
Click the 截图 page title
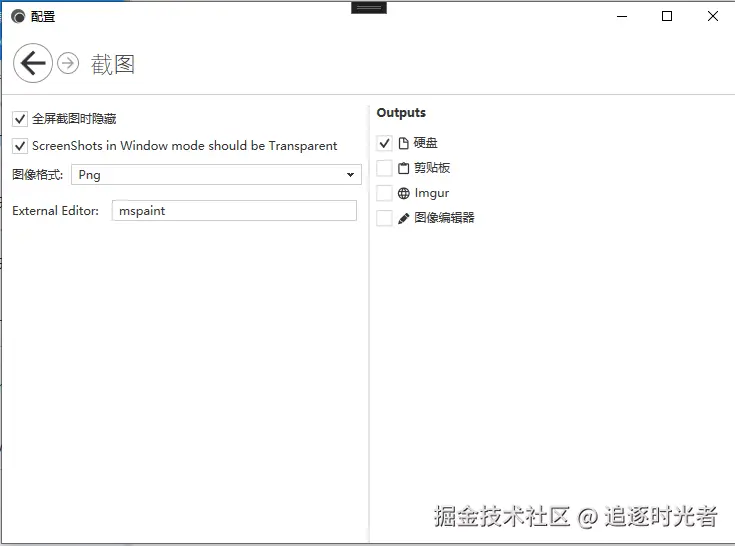113,64
